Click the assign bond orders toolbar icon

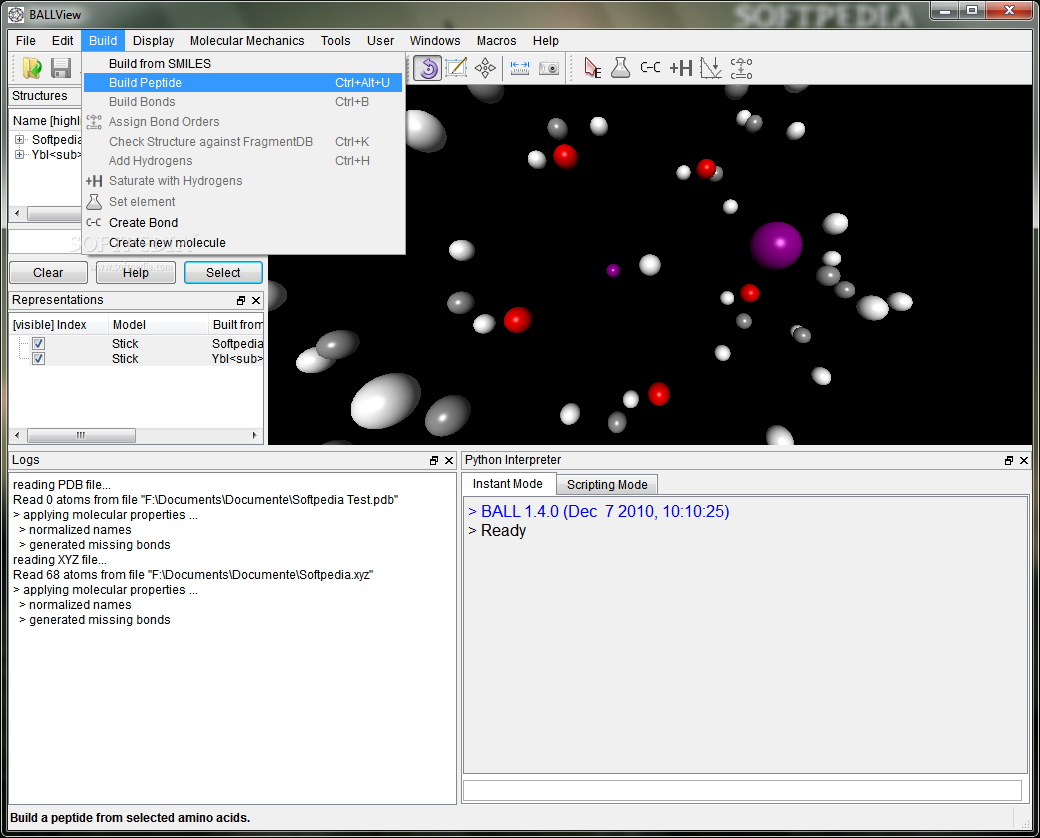click(742, 68)
